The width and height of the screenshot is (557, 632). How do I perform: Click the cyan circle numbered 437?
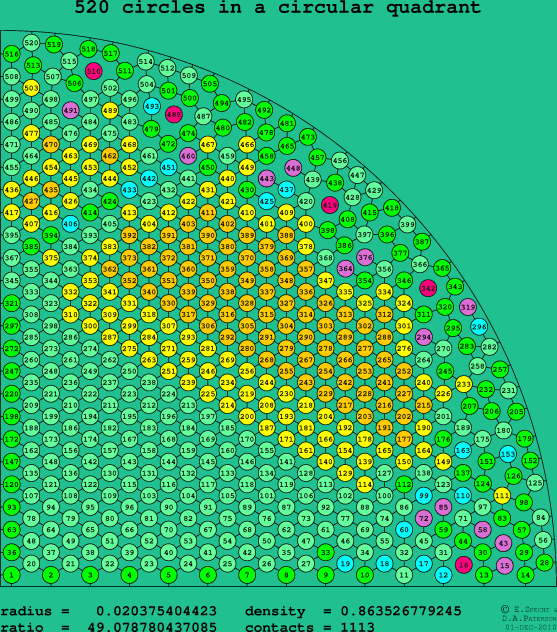click(286, 189)
